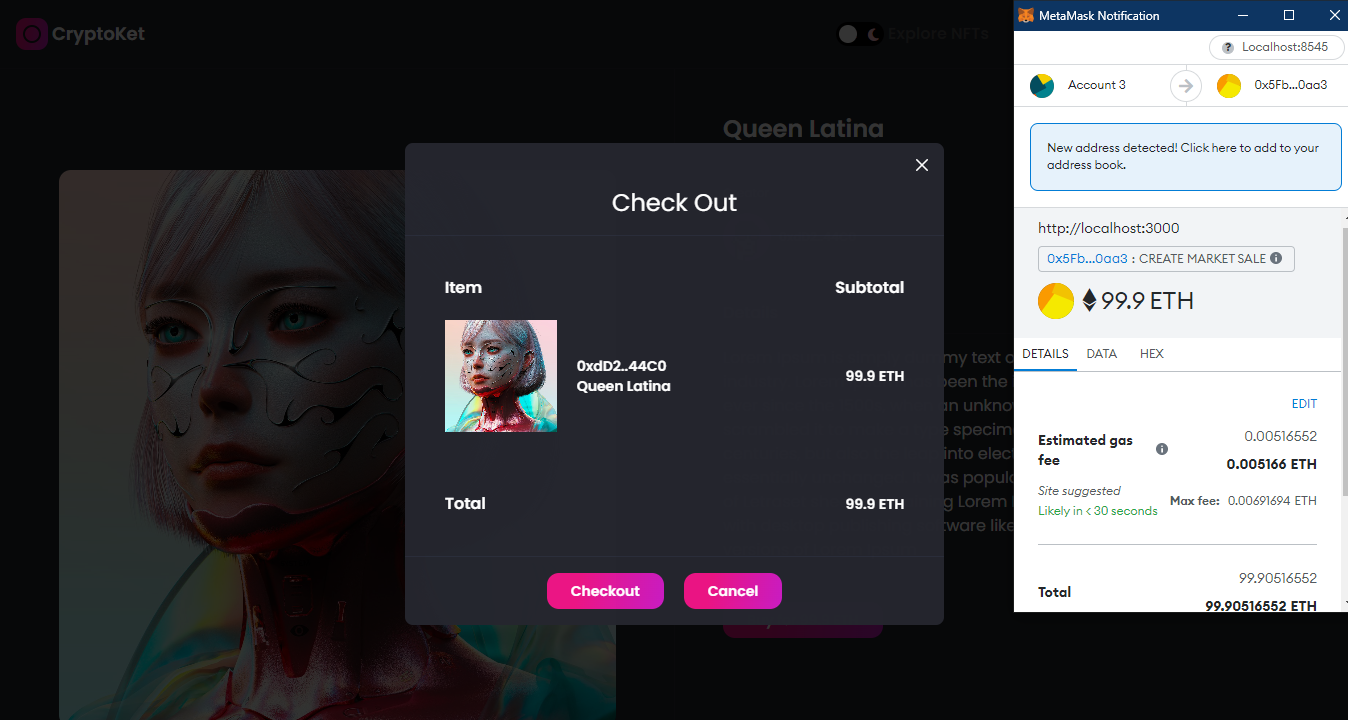The height and width of the screenshot is (720, 1348).
Task: Click the 0x5Fb...0aa3 recipient avatar icon
Action: click(1229, 86)
